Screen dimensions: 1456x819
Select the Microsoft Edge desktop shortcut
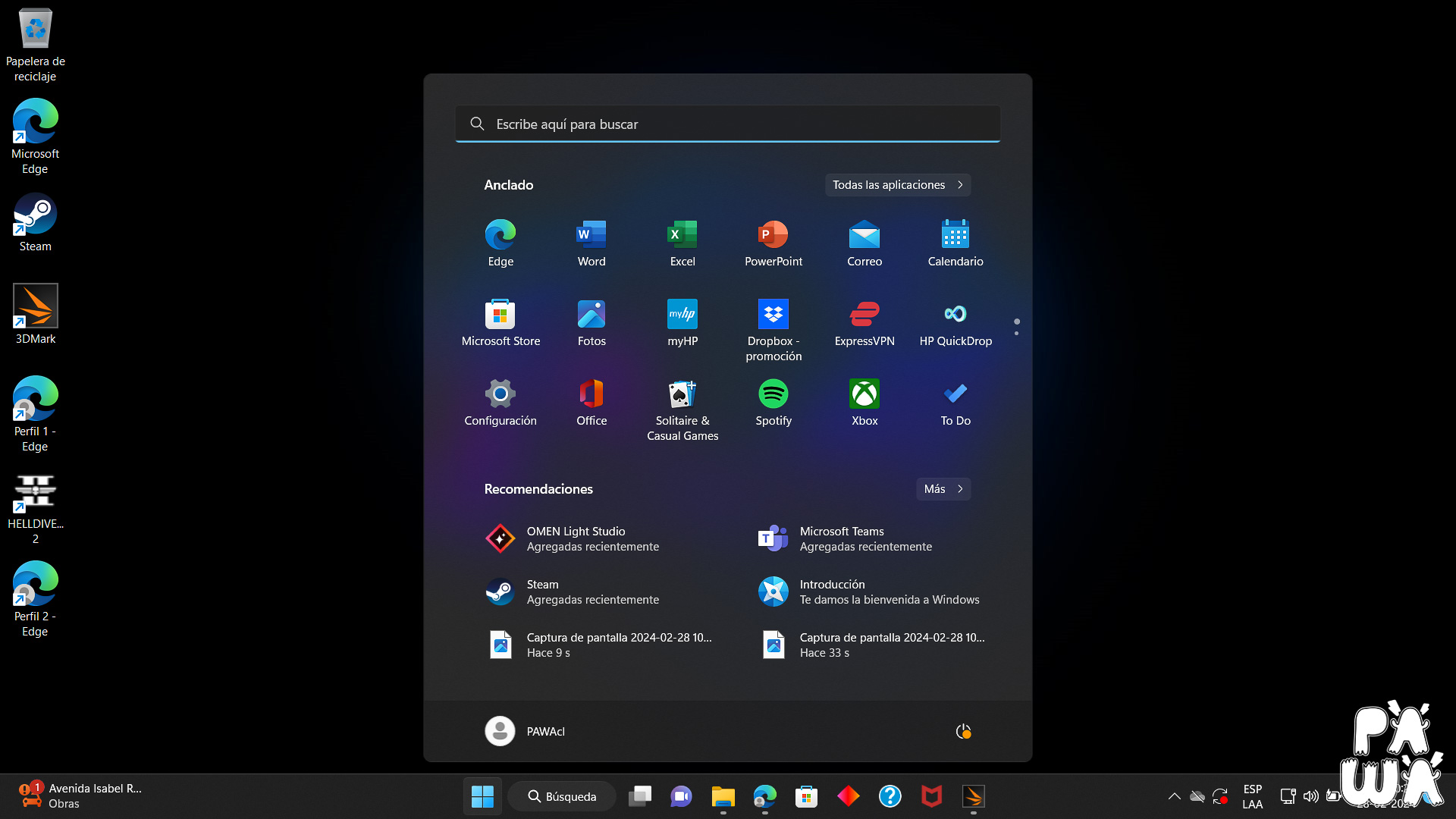coord(36,137)
